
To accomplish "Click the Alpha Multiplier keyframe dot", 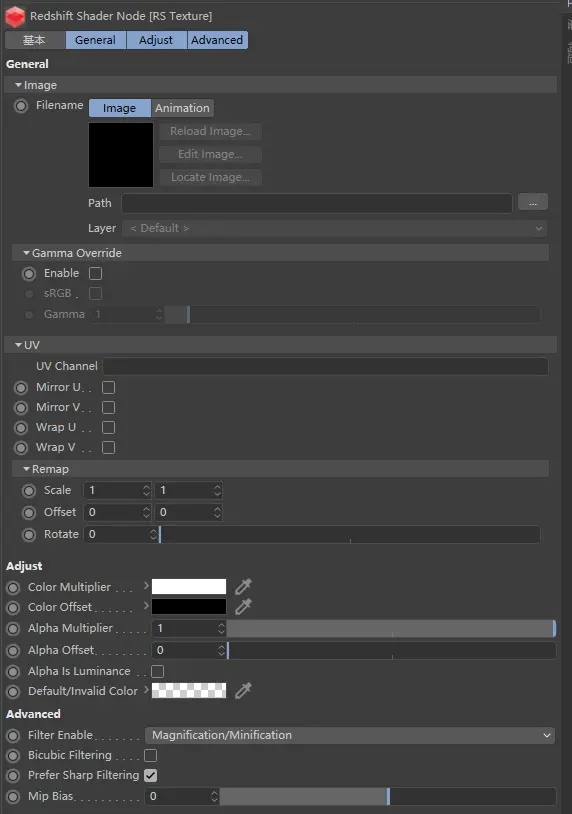I will coord(13,629).
